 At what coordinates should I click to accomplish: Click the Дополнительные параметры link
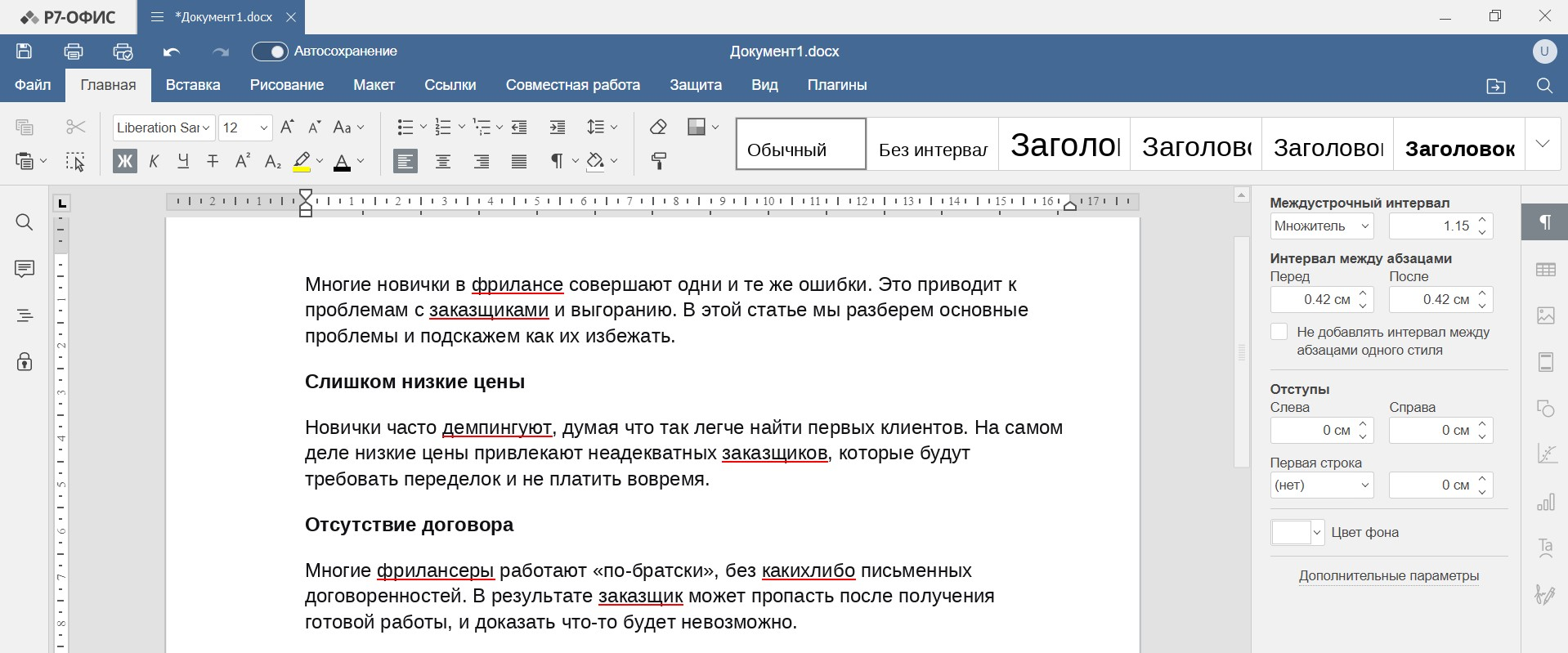tap(1388, 576)
